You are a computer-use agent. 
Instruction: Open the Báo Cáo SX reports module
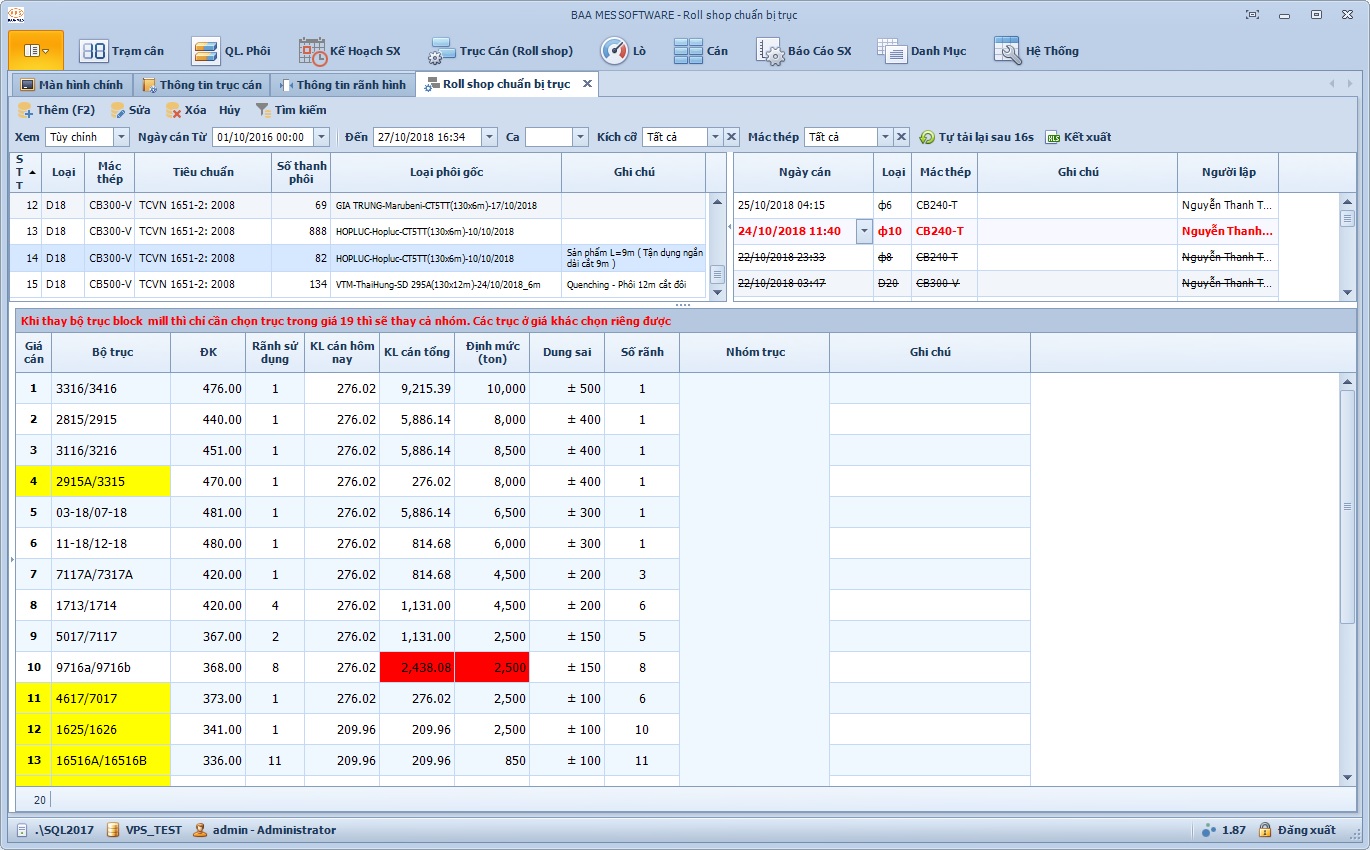(x=804, y=51)
